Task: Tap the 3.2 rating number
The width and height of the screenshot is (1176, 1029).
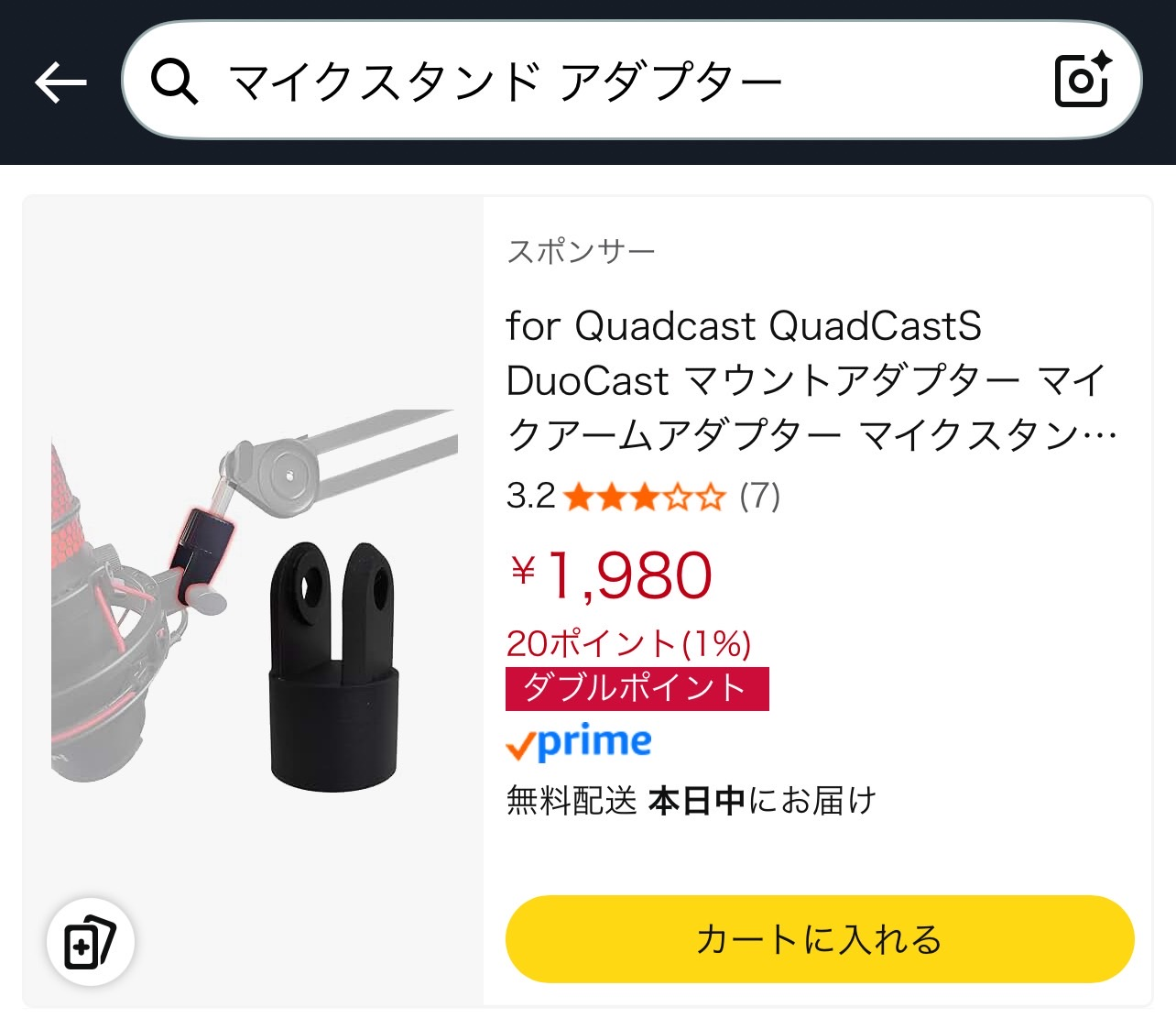Action: click(531, 497)
